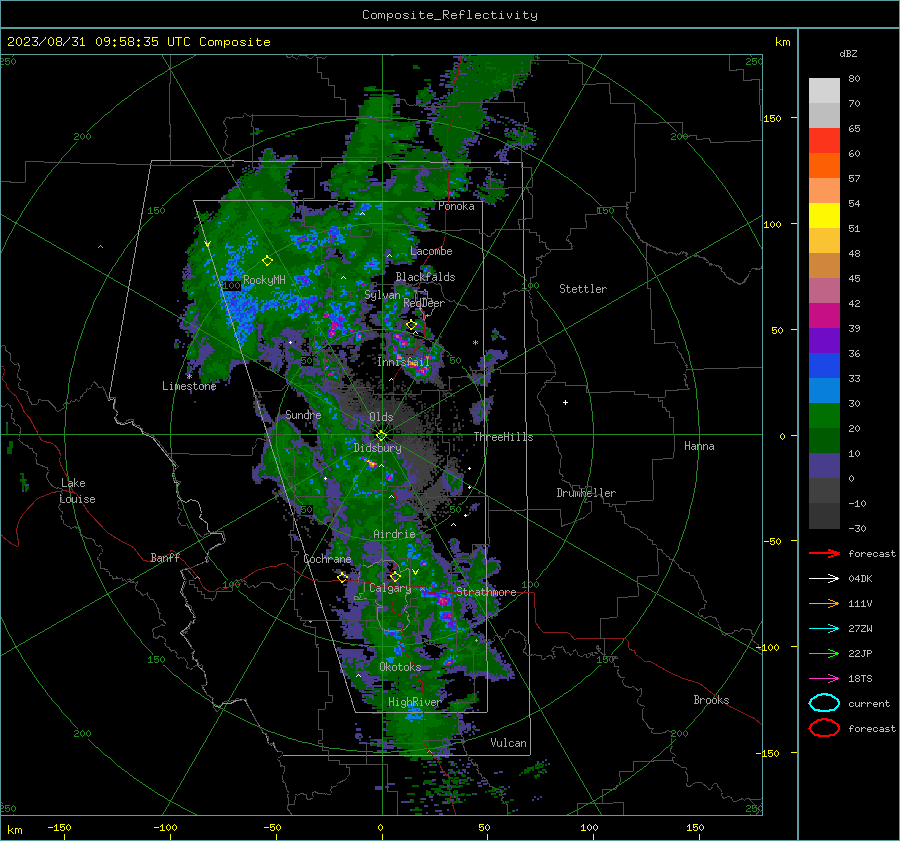Image resolution: width=900 pixels, height=841 pixels.
Task: Click the RockyMH label on map
Action: click(x=264, y=280)
